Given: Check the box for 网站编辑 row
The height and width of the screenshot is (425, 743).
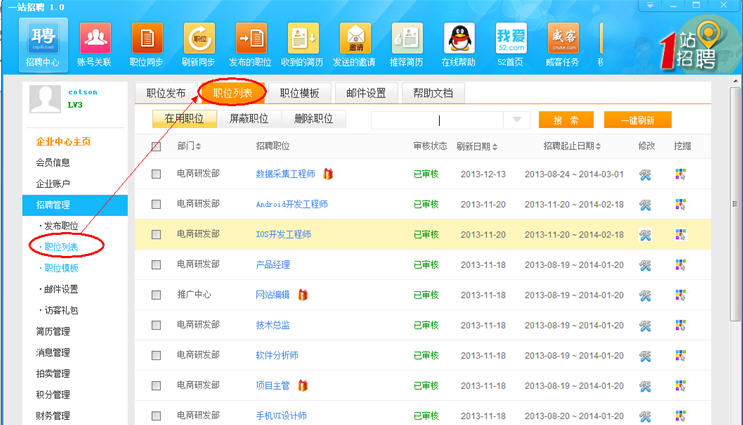Looking at the screenshot, I should click(156, 295).
